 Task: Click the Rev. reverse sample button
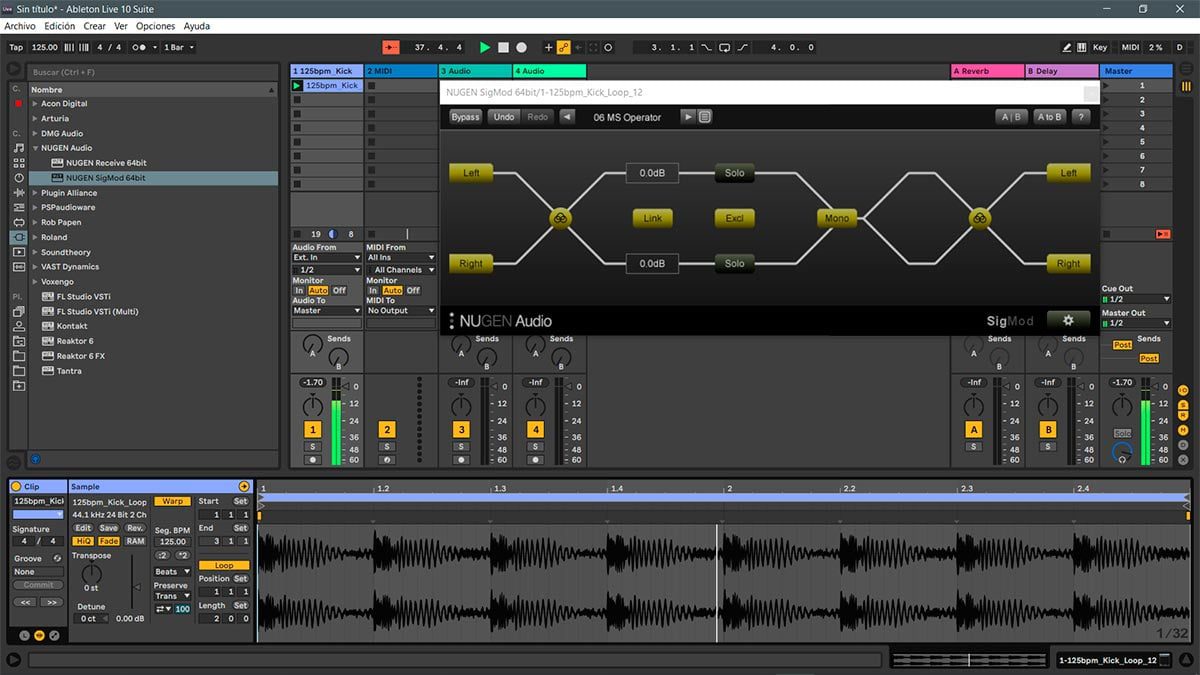pos(135,528)
